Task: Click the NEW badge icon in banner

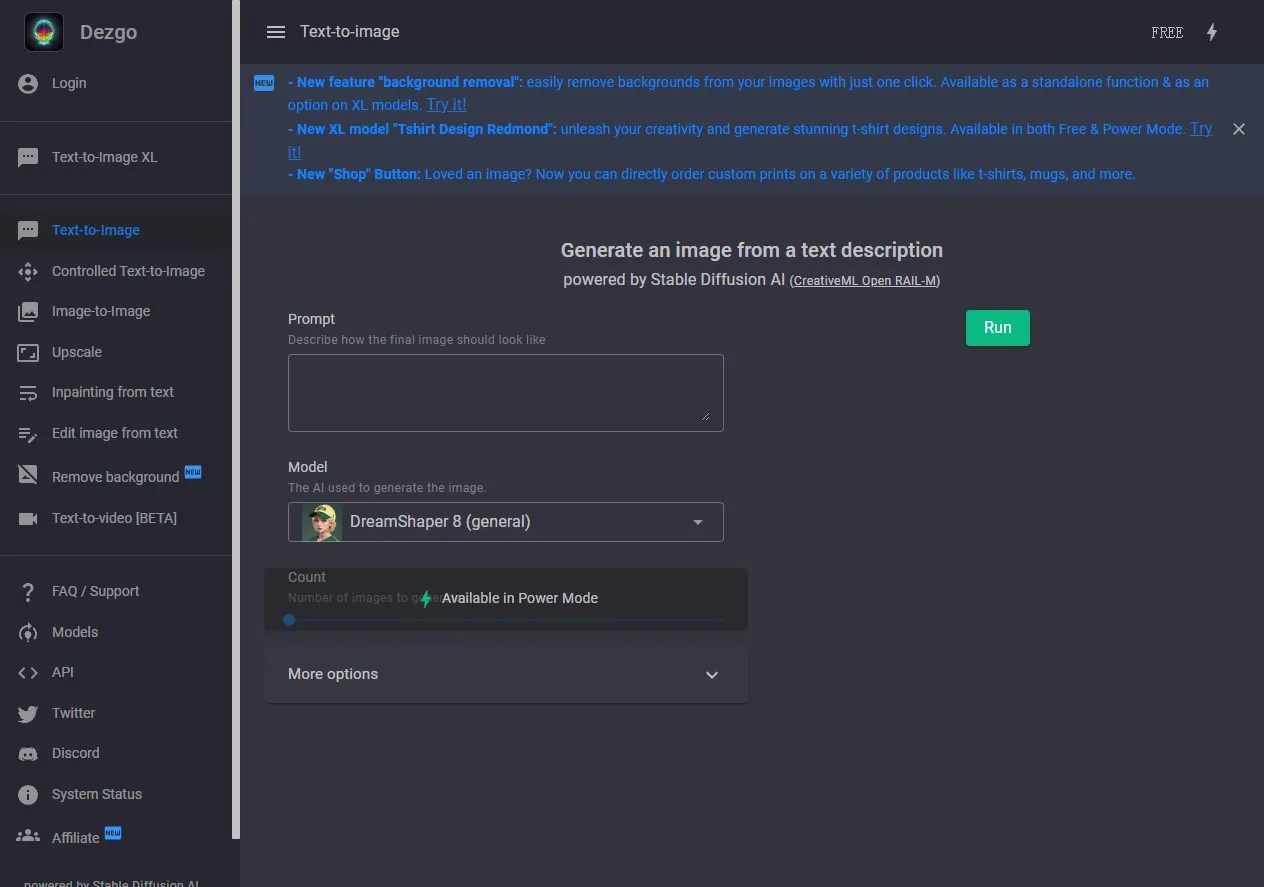Action: [264, 83]
